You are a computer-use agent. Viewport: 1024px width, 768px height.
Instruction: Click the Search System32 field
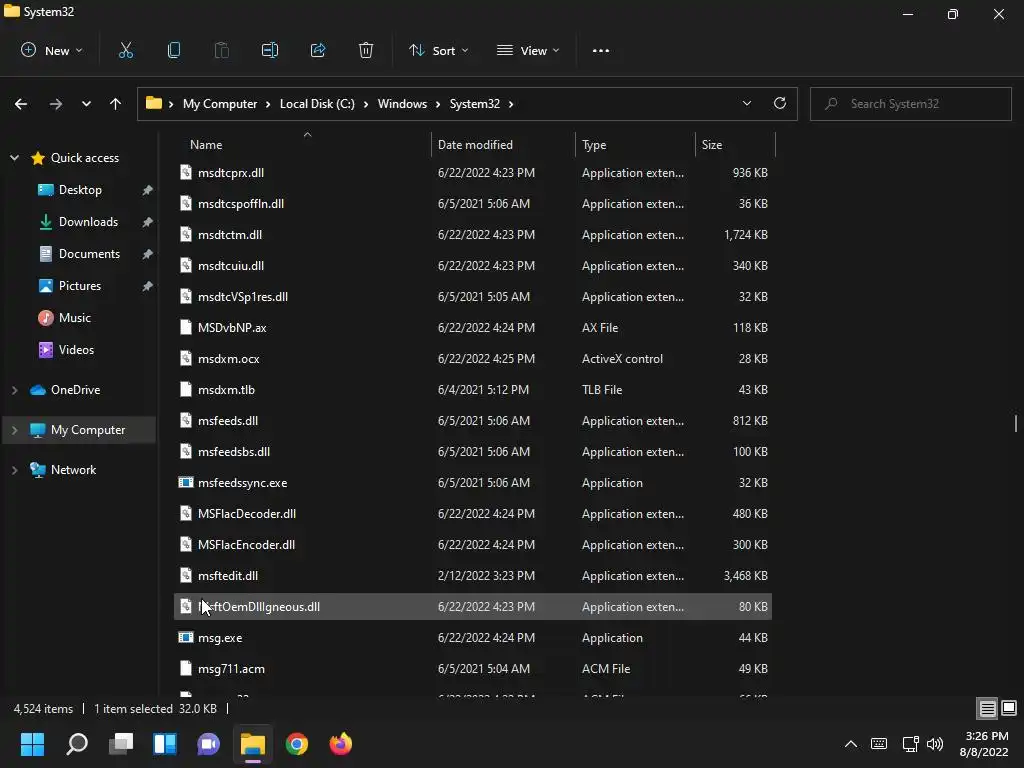tap(911, 104)
